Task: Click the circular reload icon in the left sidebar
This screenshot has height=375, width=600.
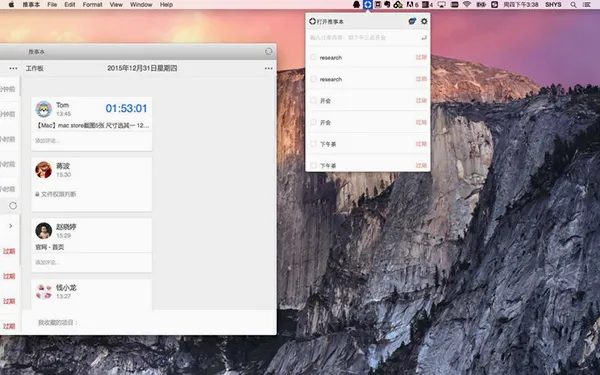Action: click(13, 205)
